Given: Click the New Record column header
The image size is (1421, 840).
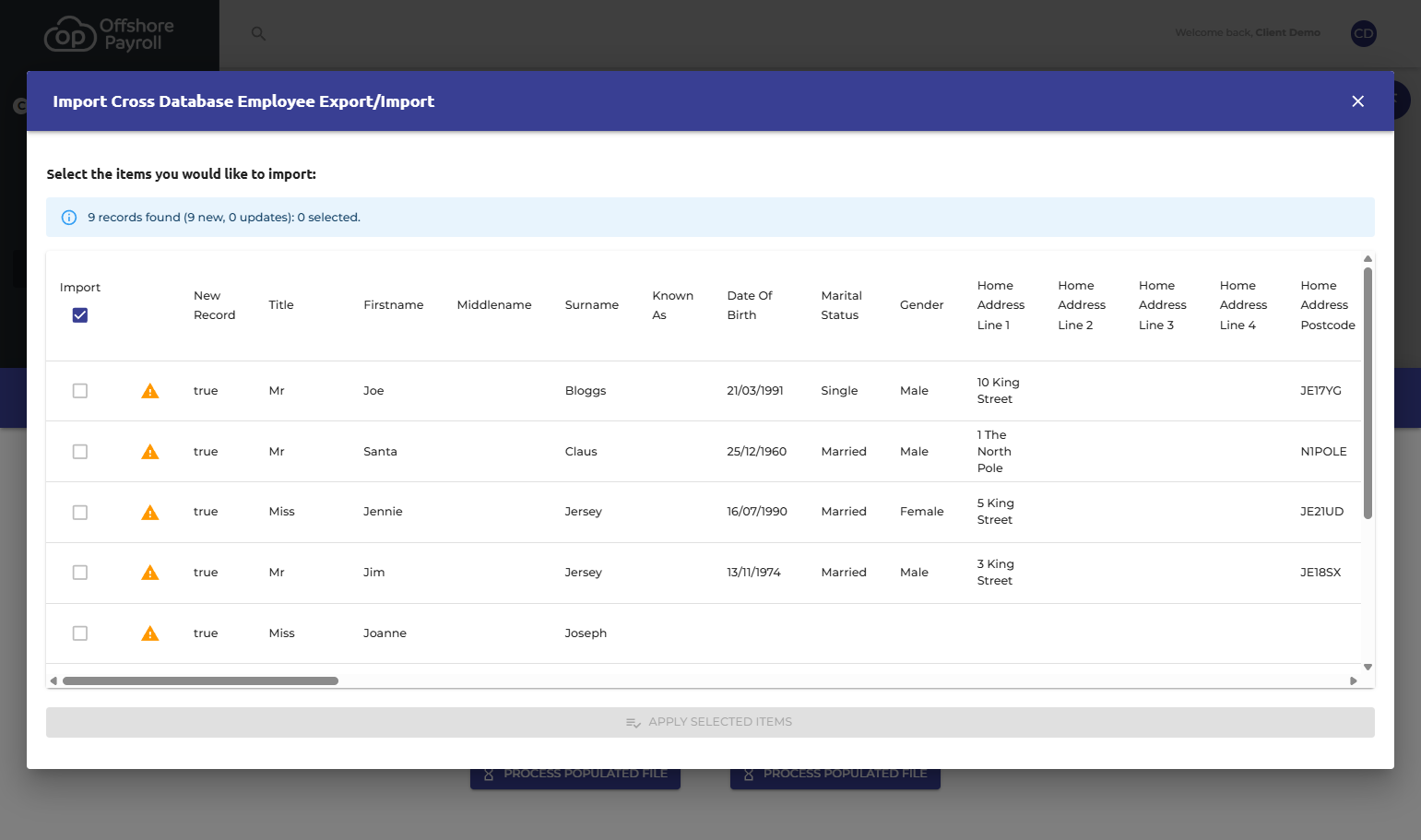Looking at the screenshot, I should [214, 305].
